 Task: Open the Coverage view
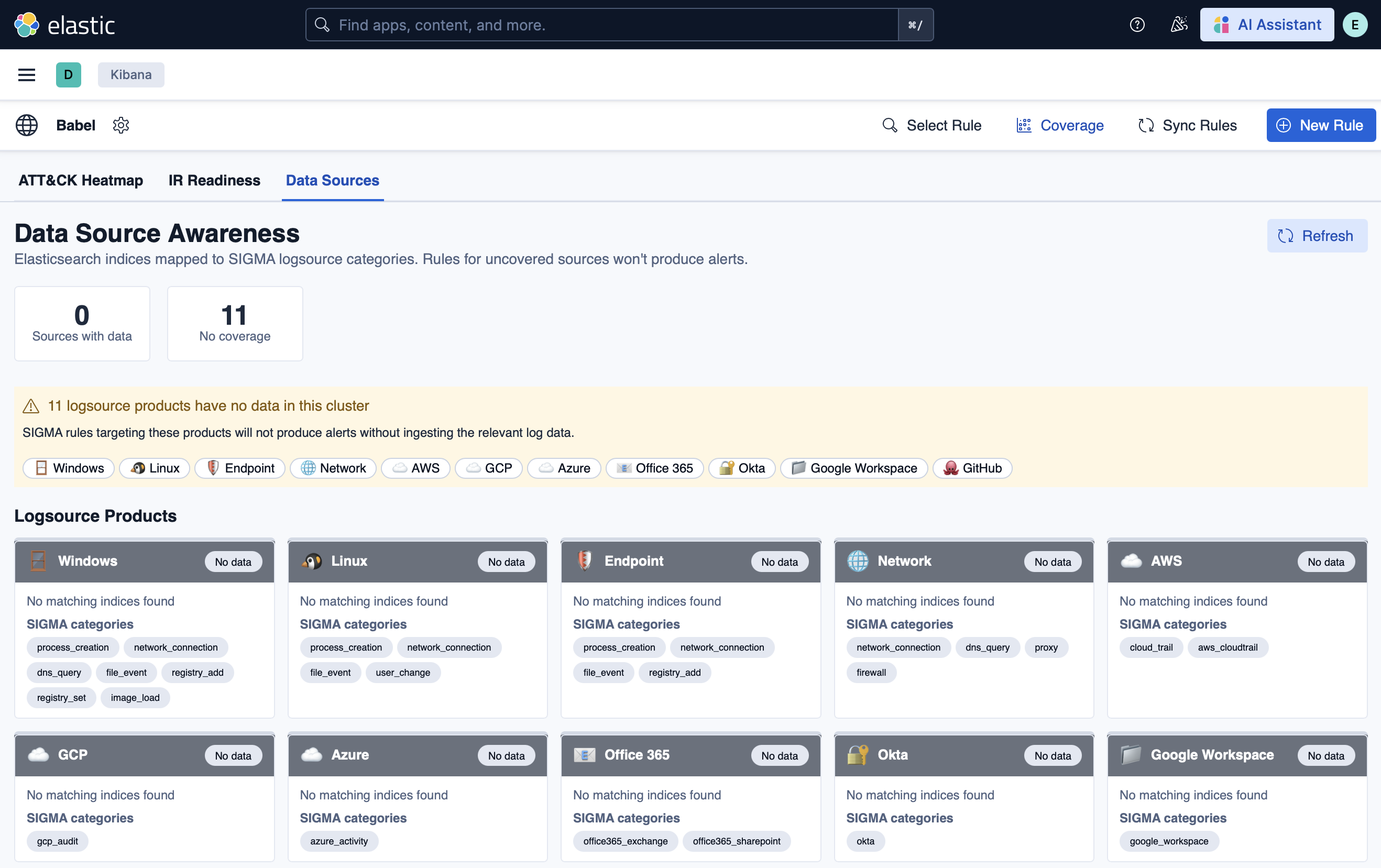pos(1060,125)
